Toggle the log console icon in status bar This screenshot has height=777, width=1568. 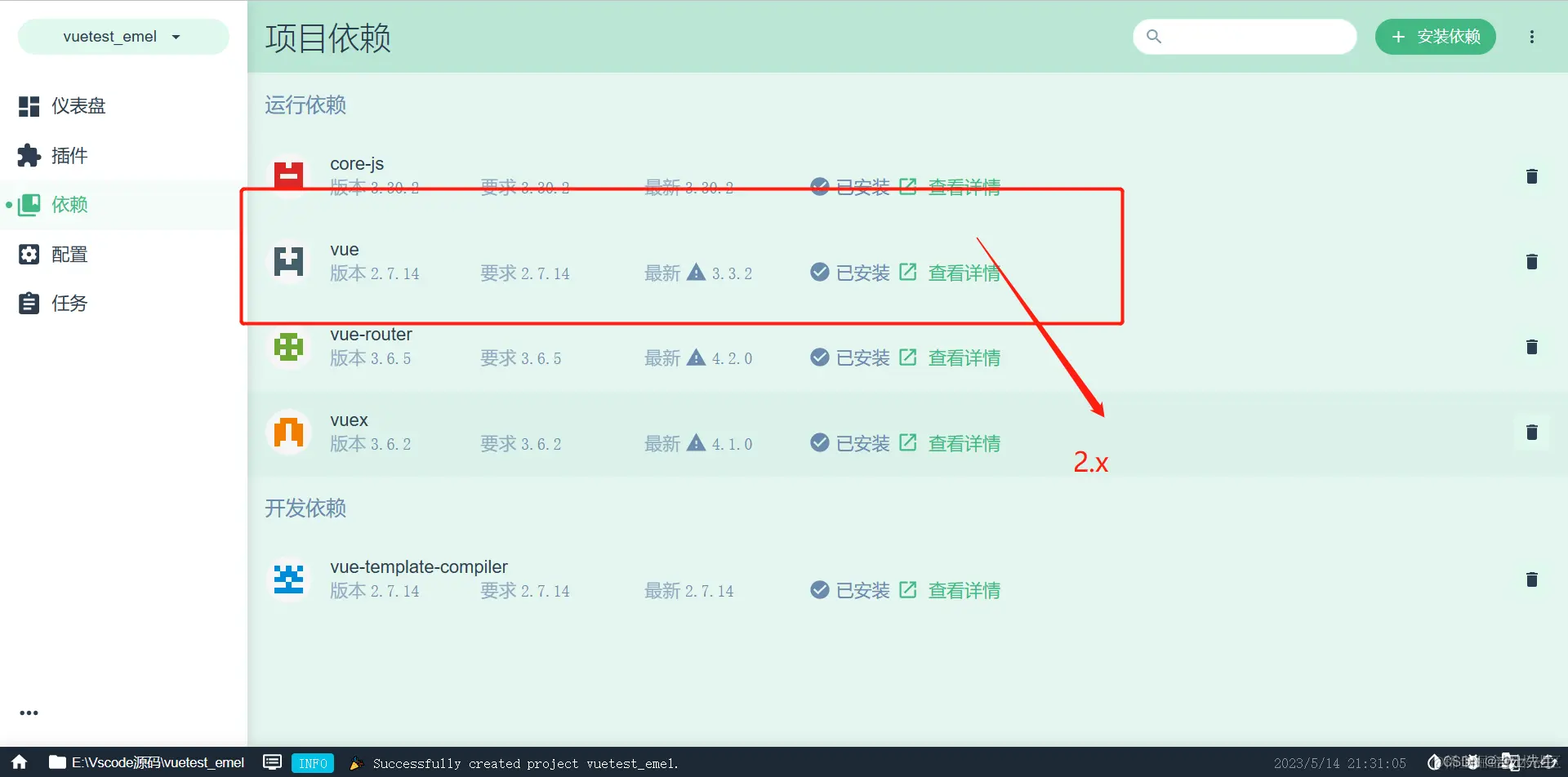273,762
